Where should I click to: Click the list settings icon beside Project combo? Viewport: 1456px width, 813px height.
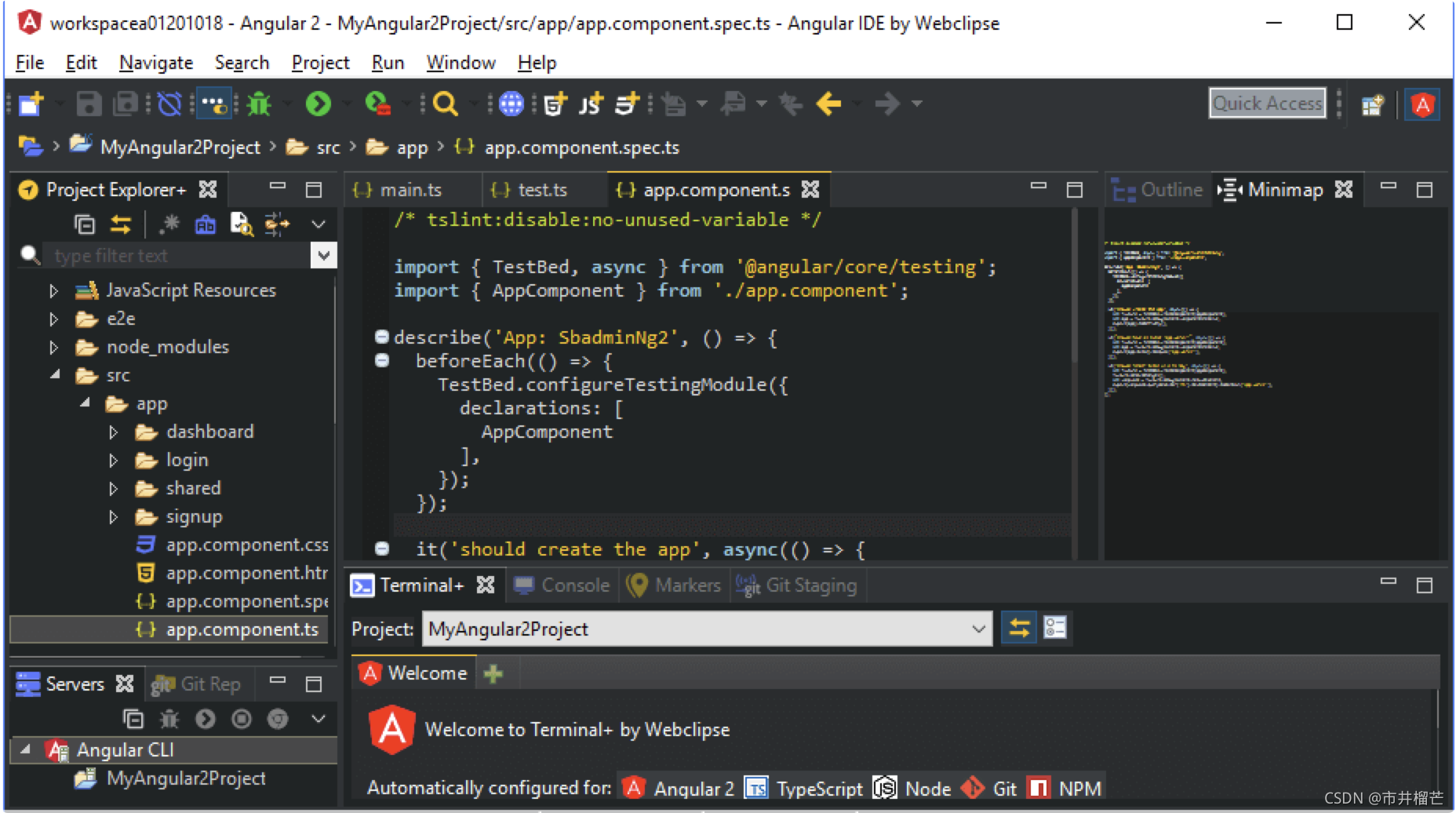click(x=1055, y=629)
